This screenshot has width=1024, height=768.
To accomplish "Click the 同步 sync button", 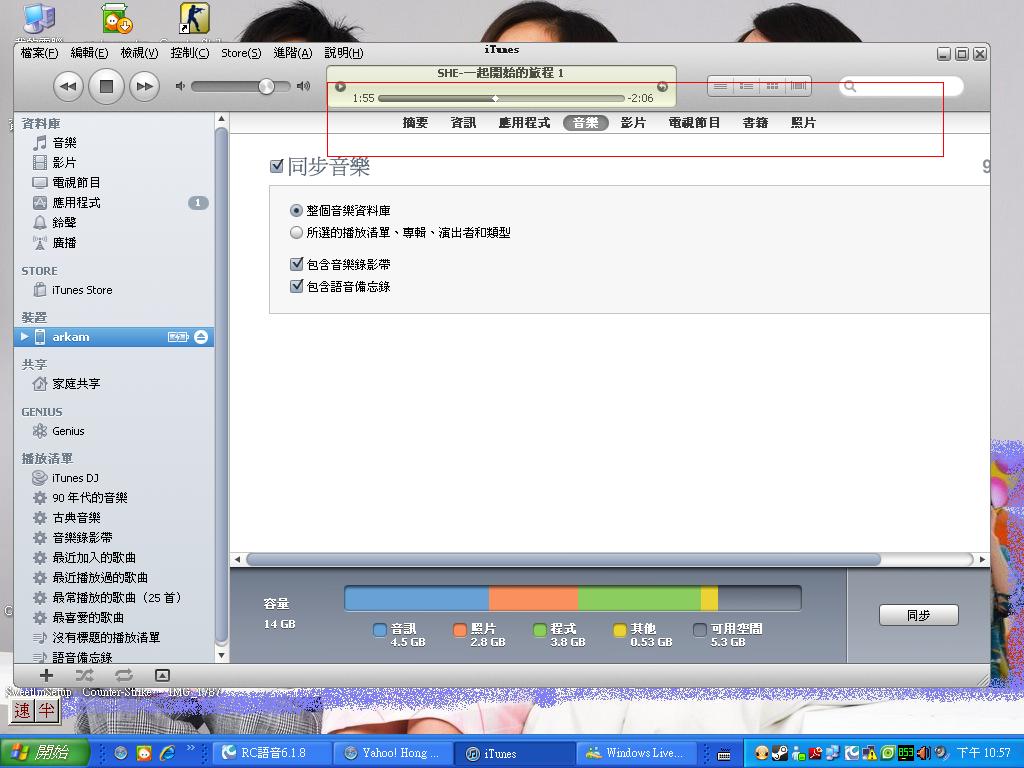I will coord(918,615).
